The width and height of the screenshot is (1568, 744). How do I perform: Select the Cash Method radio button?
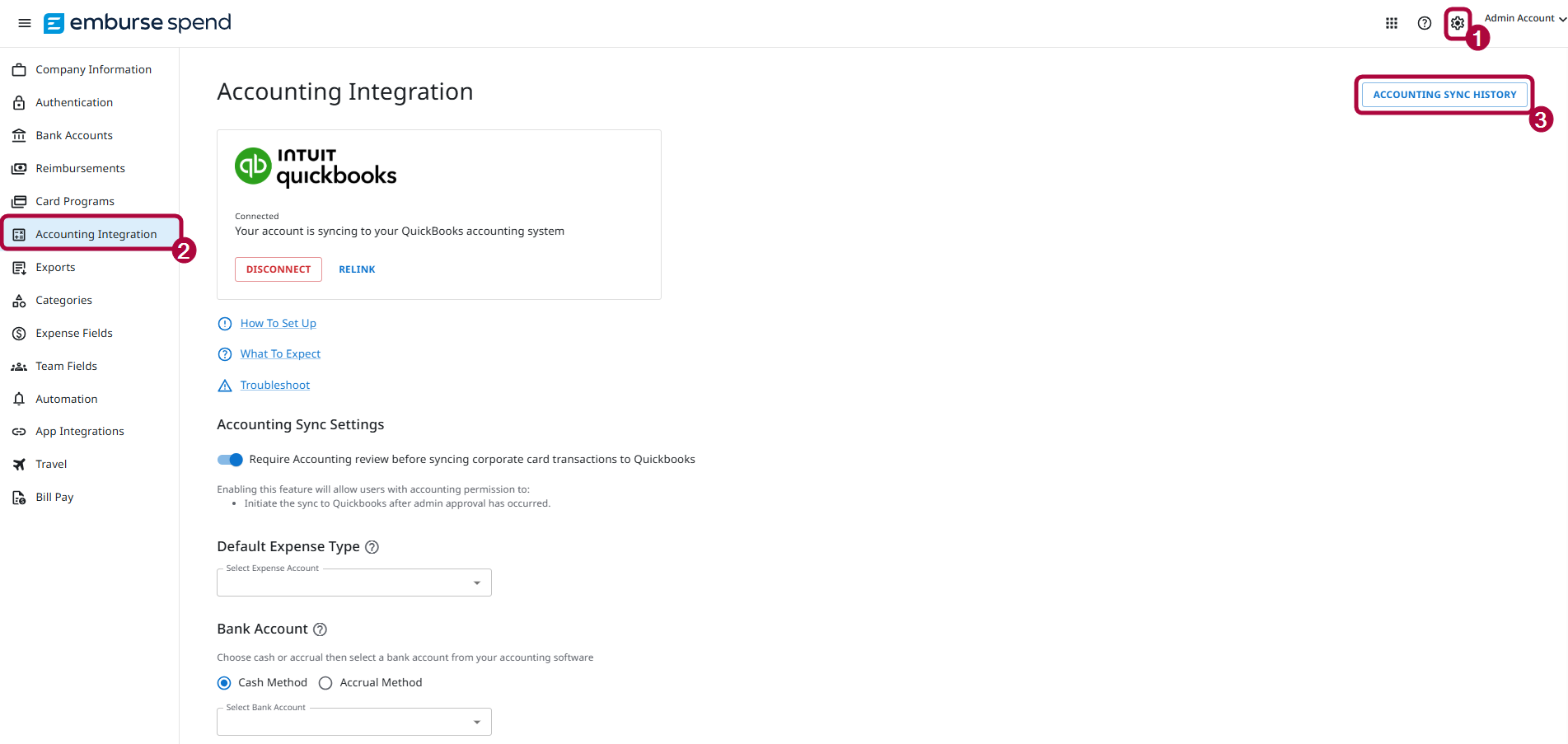224,683
